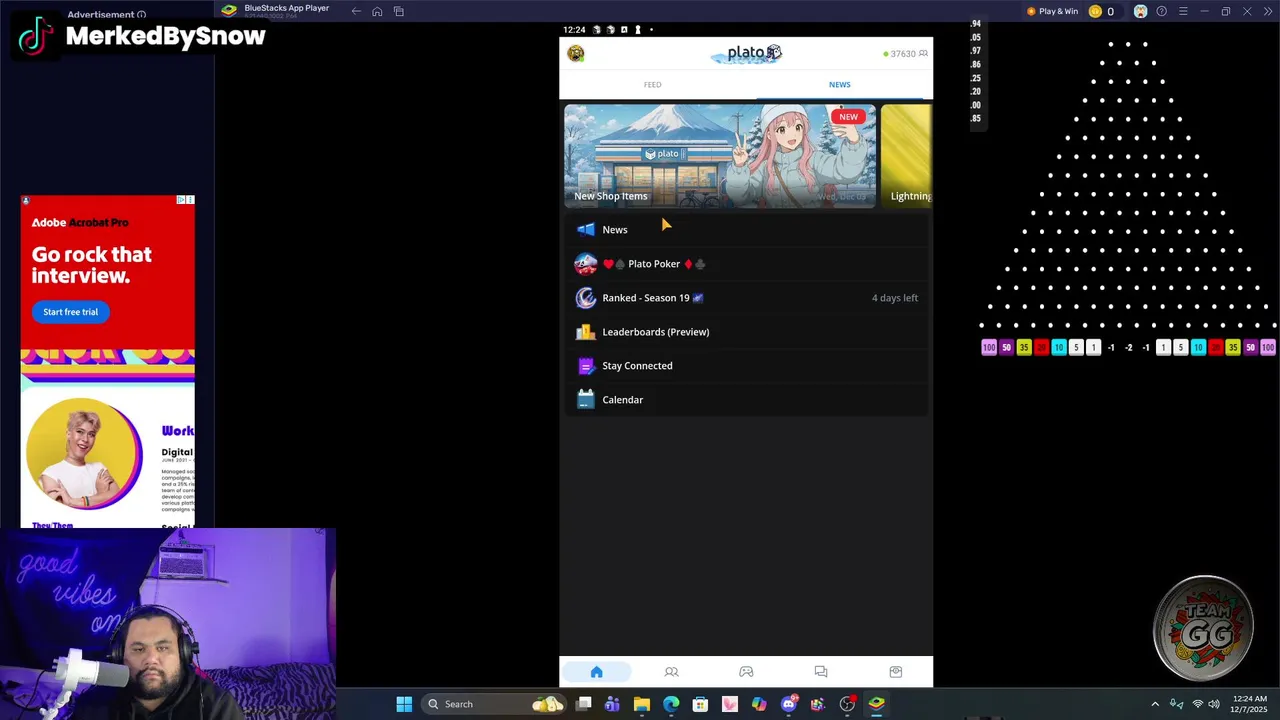Open the Chats tab in bottom navigation
The image size is (1280, 720).
(821, 672)
